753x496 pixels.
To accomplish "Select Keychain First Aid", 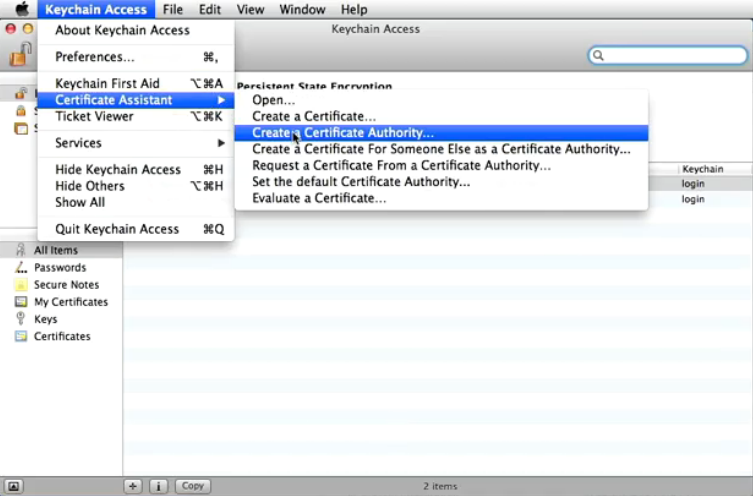I will pyautogui.click(x=136, y=84).
